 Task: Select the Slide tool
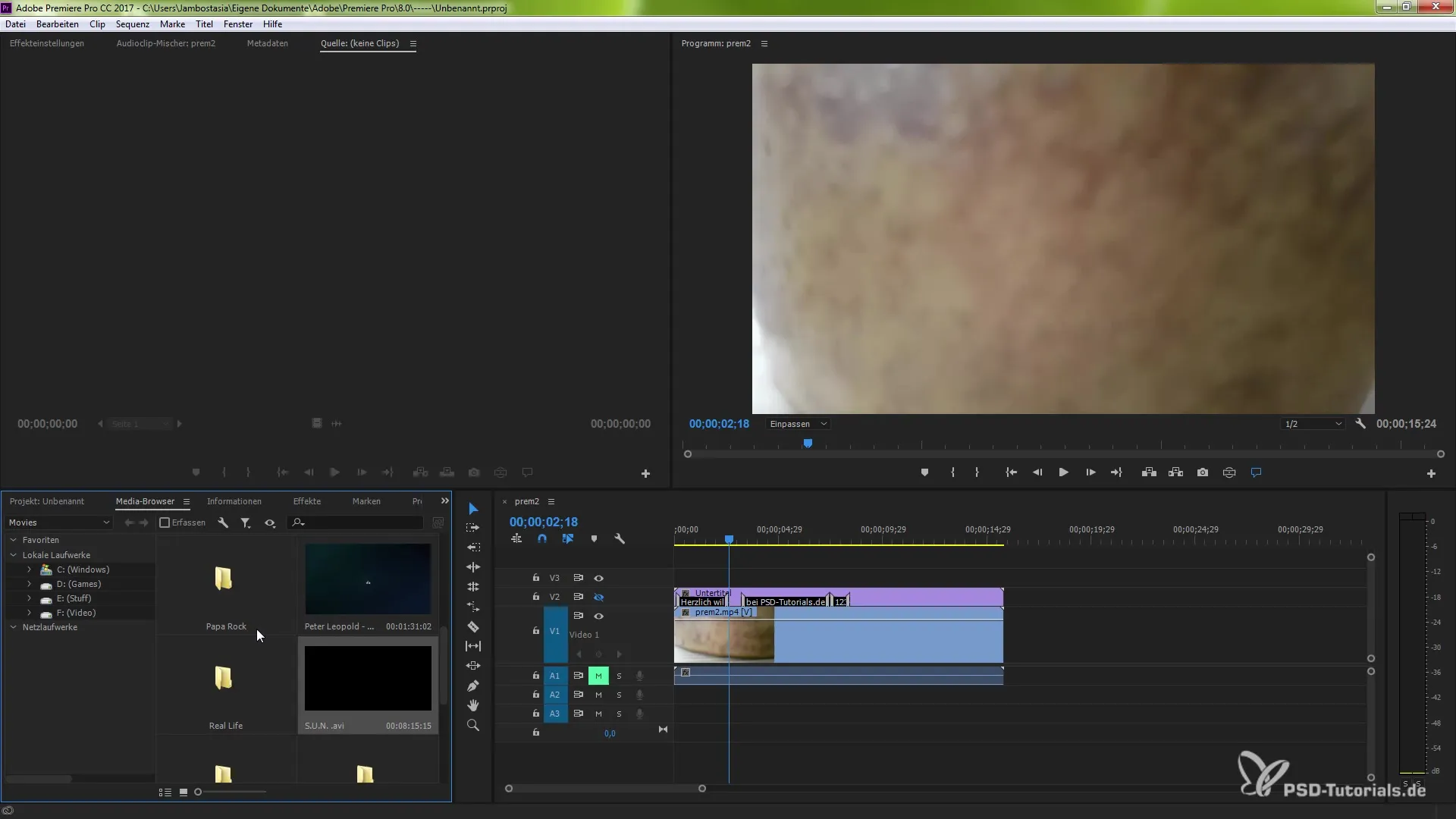[473, 666]
